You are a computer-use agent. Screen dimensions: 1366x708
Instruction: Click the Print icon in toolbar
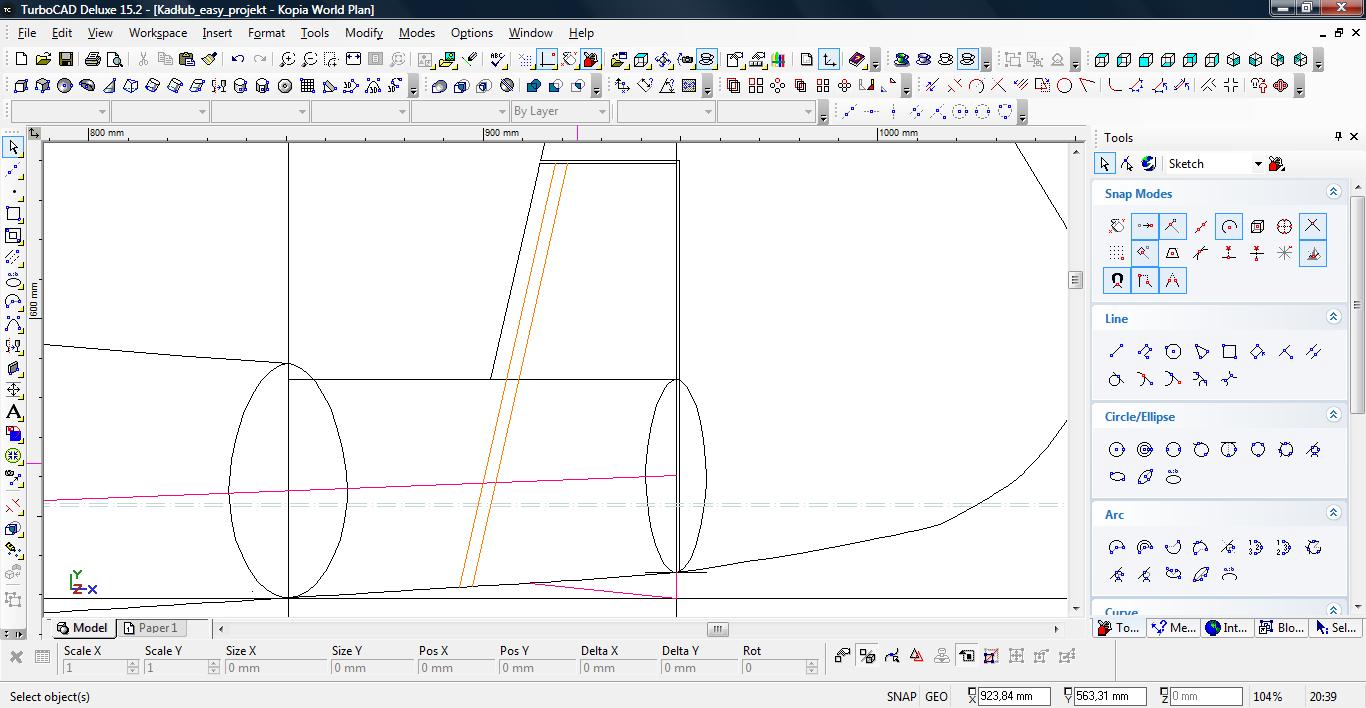pos(93,60)
